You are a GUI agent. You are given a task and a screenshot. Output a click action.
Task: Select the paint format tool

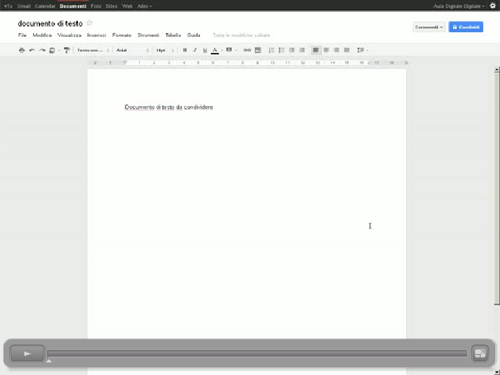tap(67, 50)
